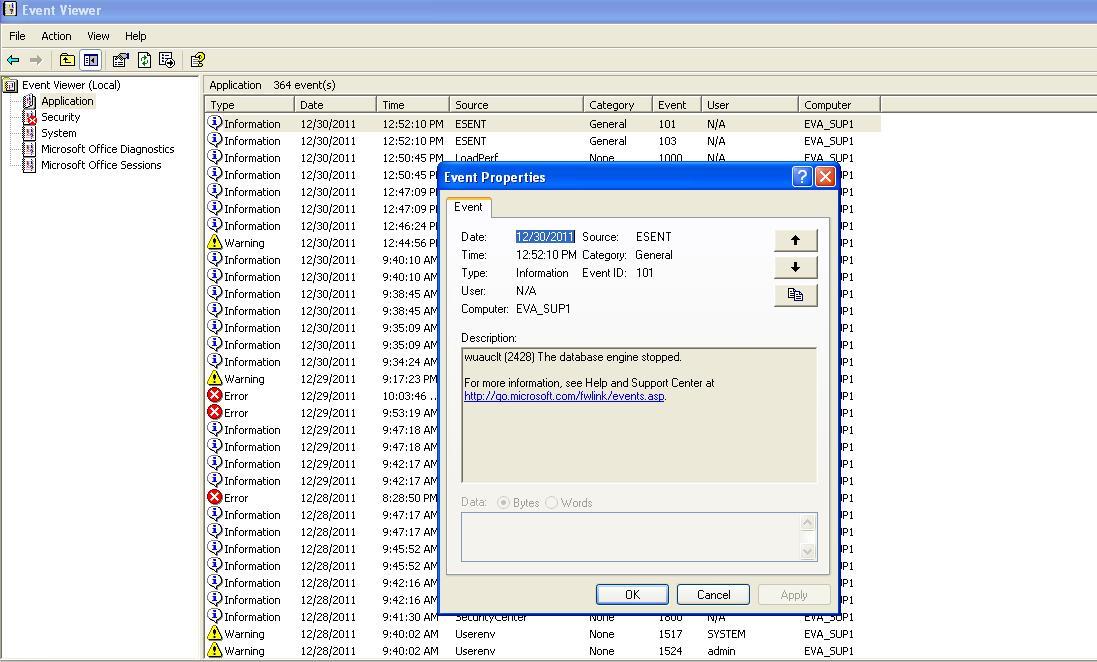The image size is (1097, 662).
Task: Click the previous event up-arrow button
Action: point(795,240)
